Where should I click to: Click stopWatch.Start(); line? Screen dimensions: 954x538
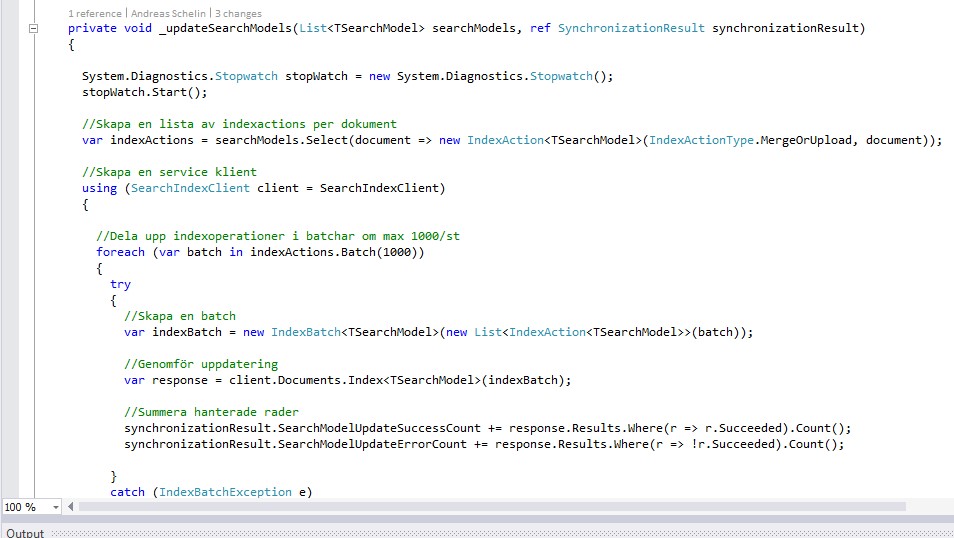145,92
